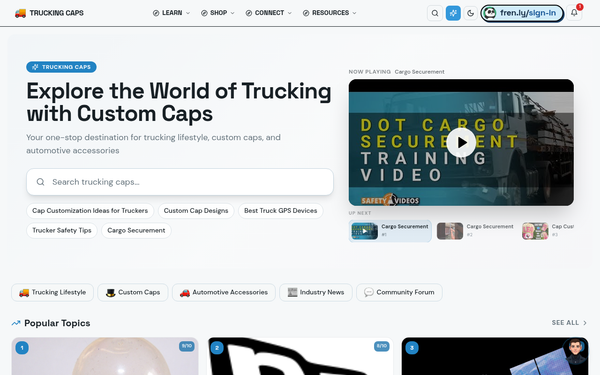Focus the Search trucking caps input field
Image resolution: width=600 pixels, height=375 pixels.
[180, 182]
